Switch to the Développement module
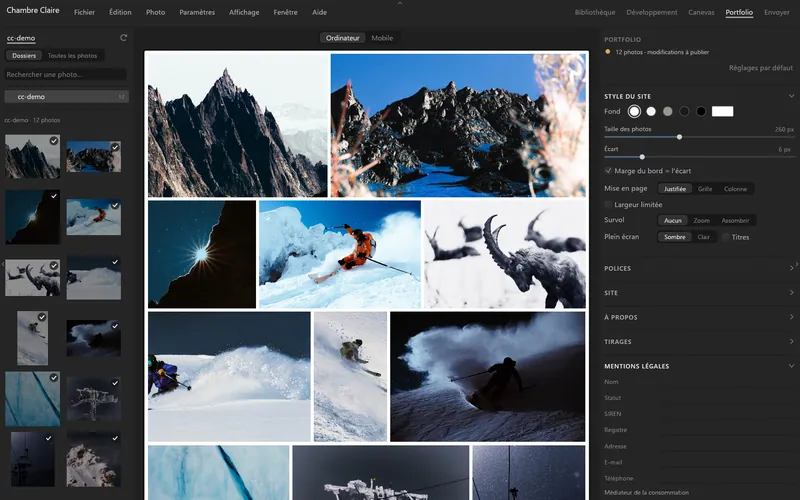 [652, 12]
